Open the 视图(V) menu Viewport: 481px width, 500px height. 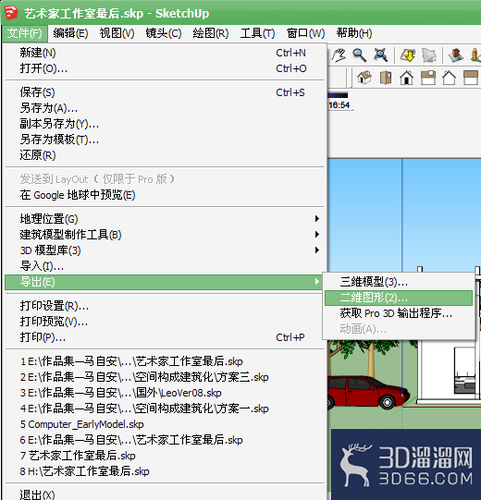click(x=117, y=33)
